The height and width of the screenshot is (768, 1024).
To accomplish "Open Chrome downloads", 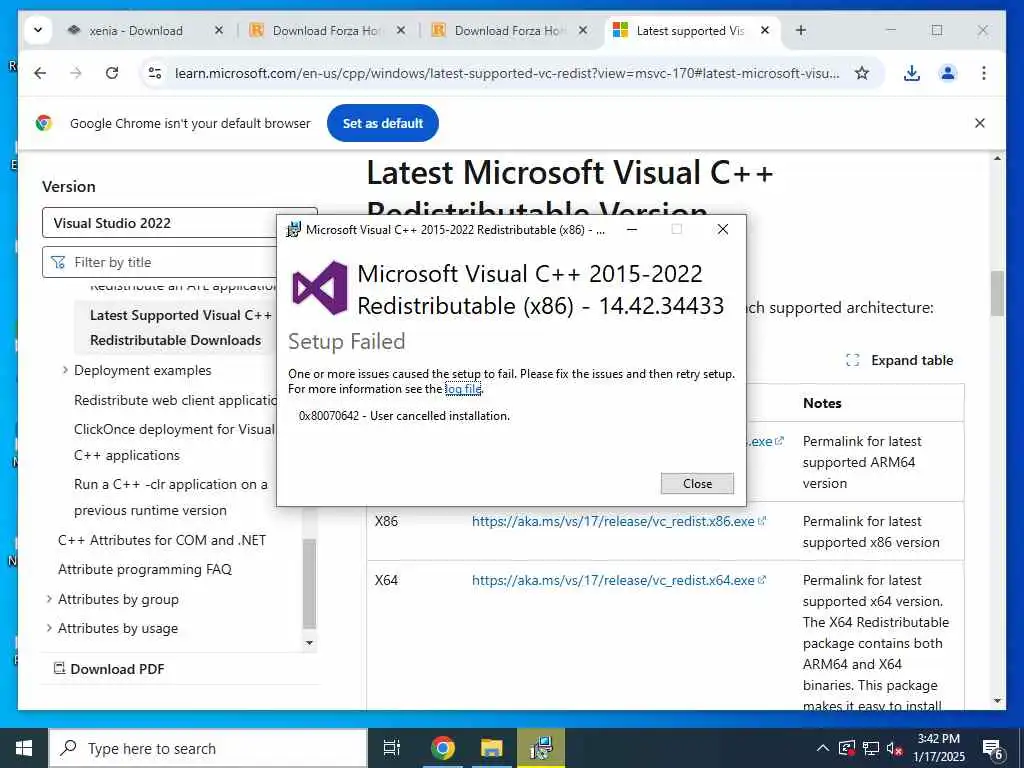I will click(912, 73).
